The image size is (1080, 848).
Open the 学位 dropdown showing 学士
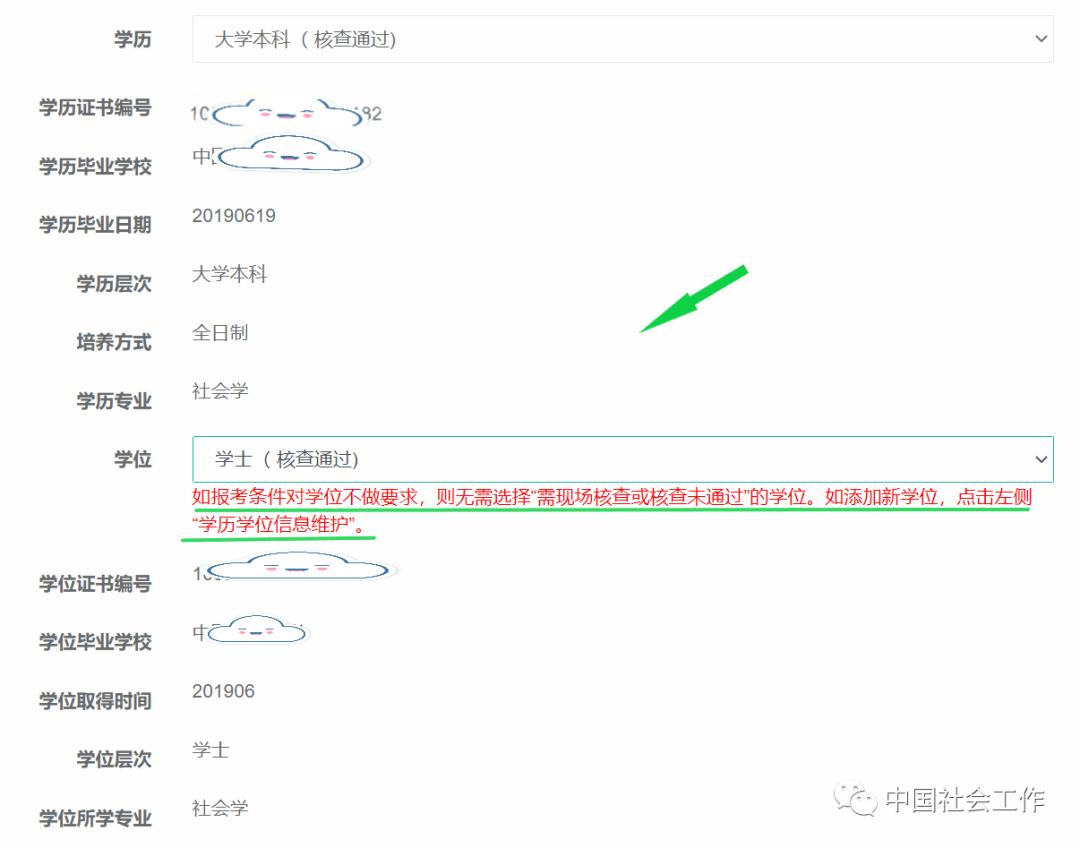623,459
